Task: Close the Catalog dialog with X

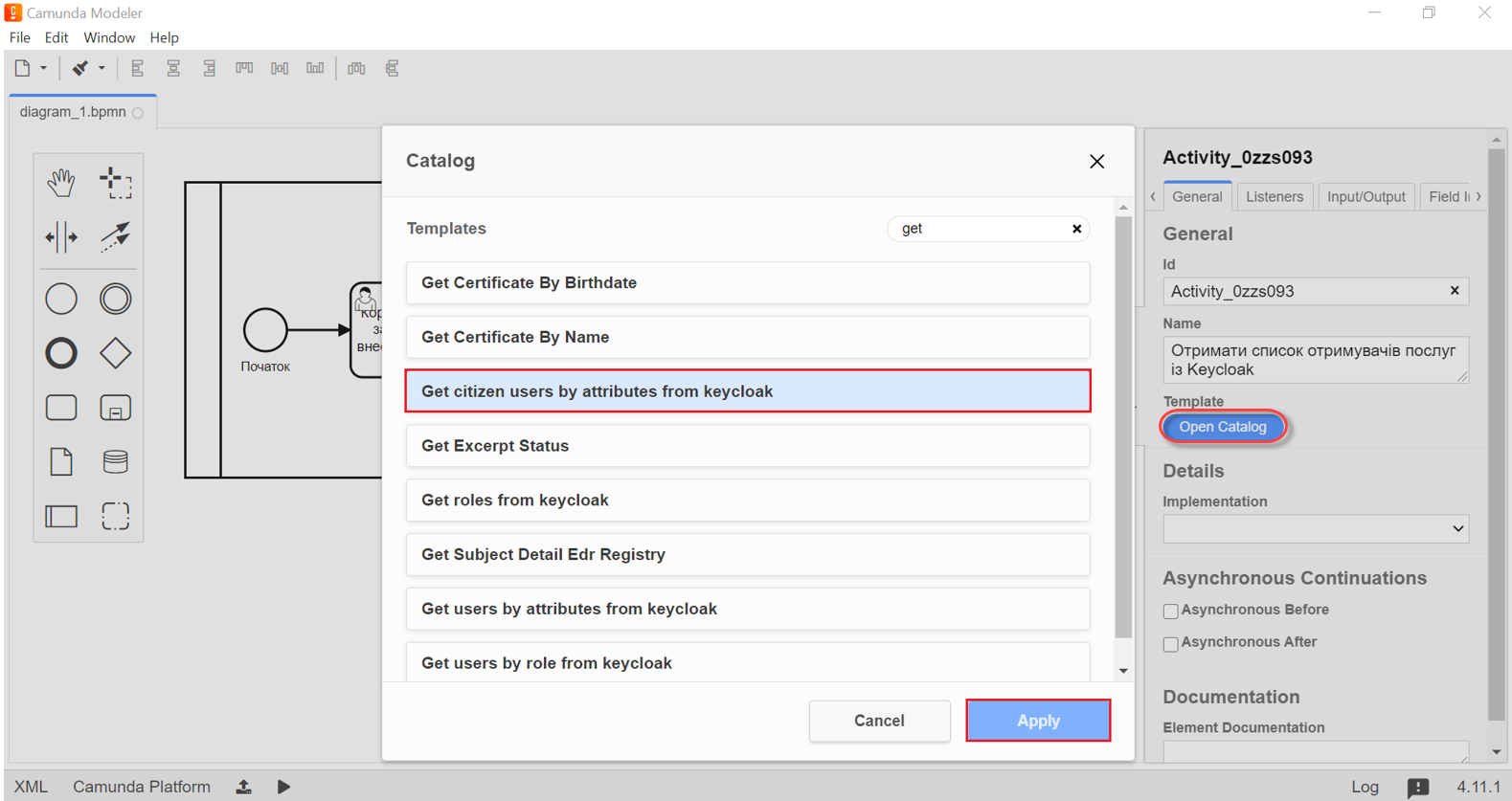Action: point(1097,162)
